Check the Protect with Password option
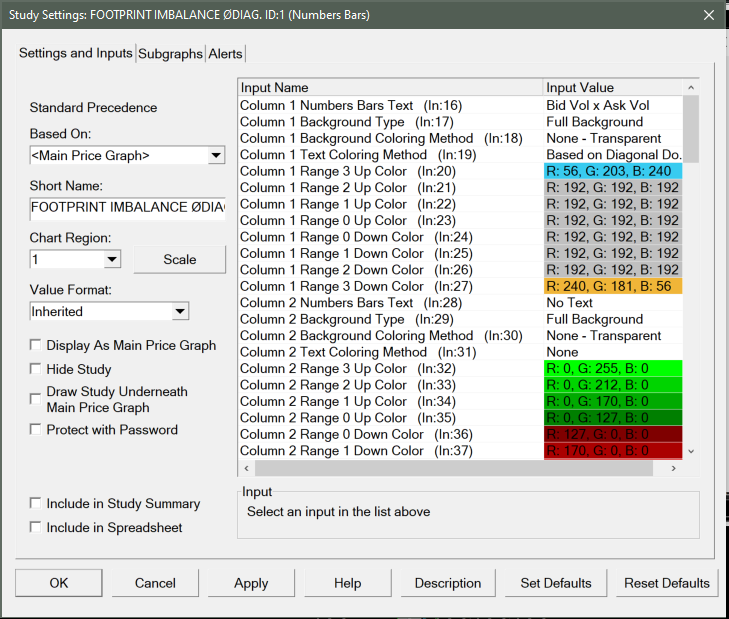Viewport: 729px width, 619px height. [36, 430]
